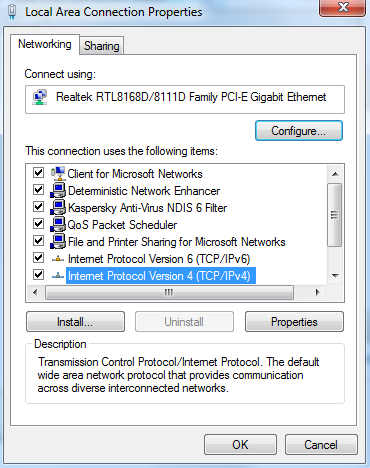Click the TCP/IPv4 protocol icon
Viewport: 370px width, 468px height.
58,276
